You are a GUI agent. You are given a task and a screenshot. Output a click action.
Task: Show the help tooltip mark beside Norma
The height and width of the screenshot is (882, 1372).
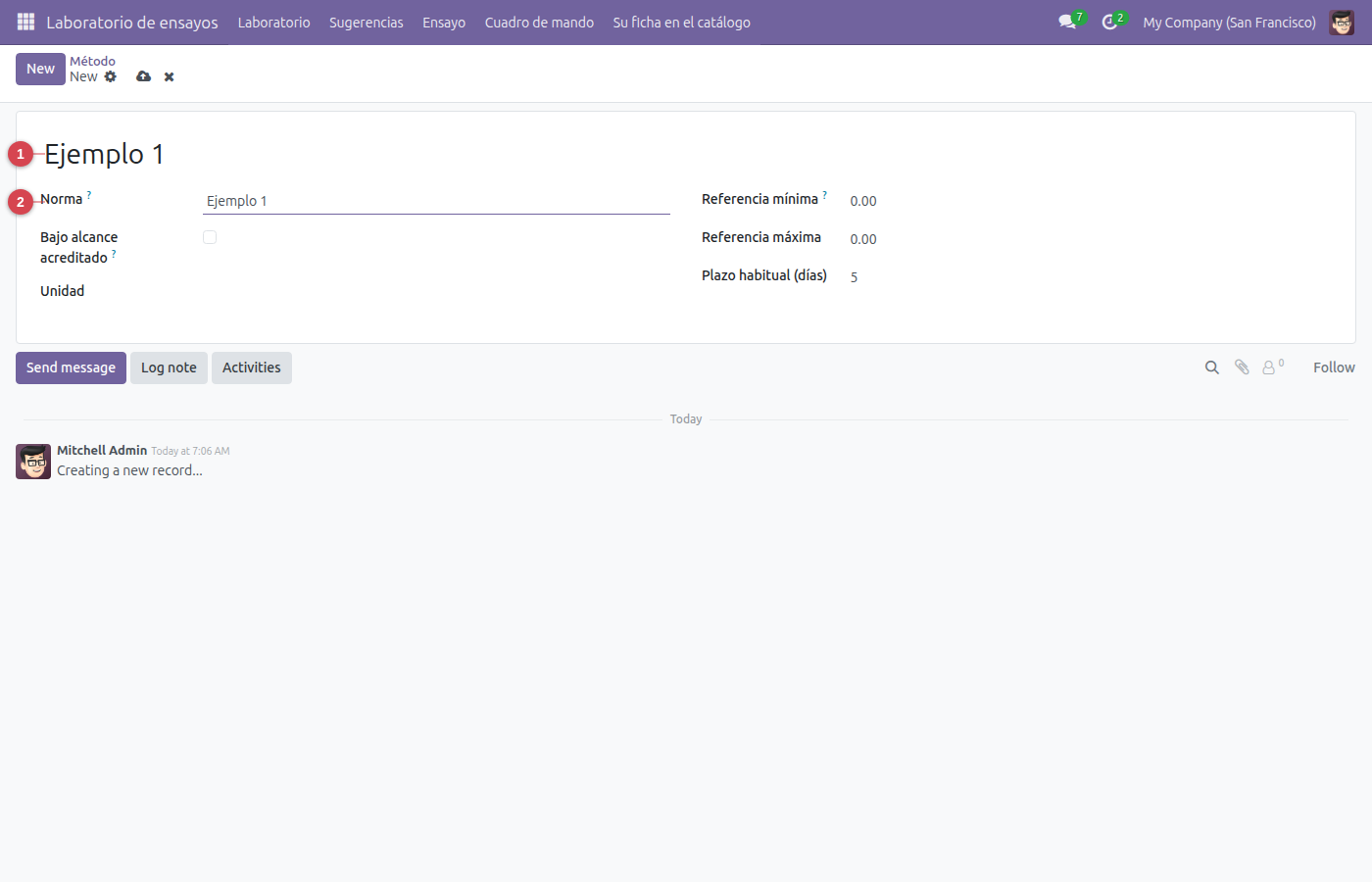(x=89, y=195)
